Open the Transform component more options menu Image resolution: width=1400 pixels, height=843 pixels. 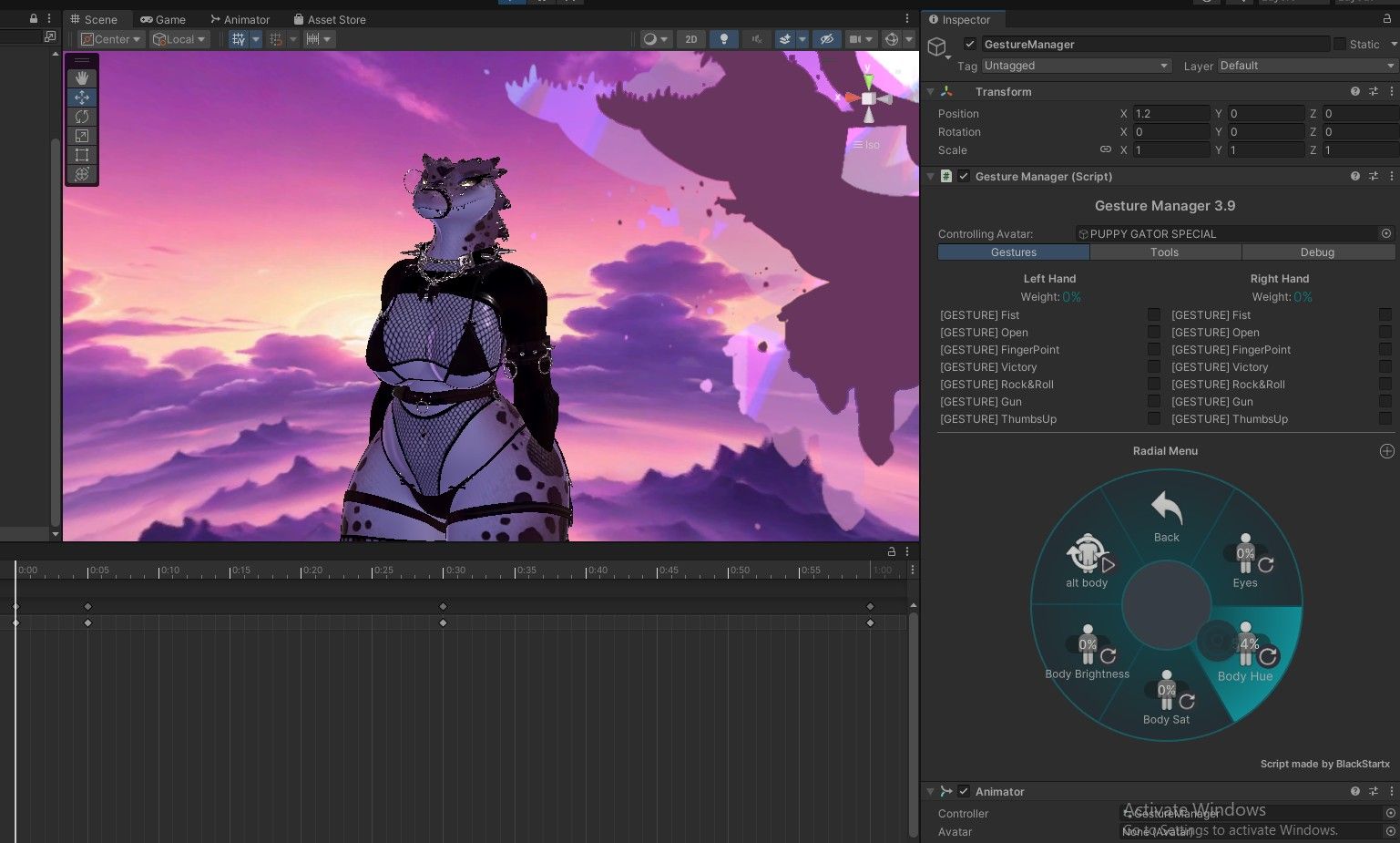[x=1391, y=92]
